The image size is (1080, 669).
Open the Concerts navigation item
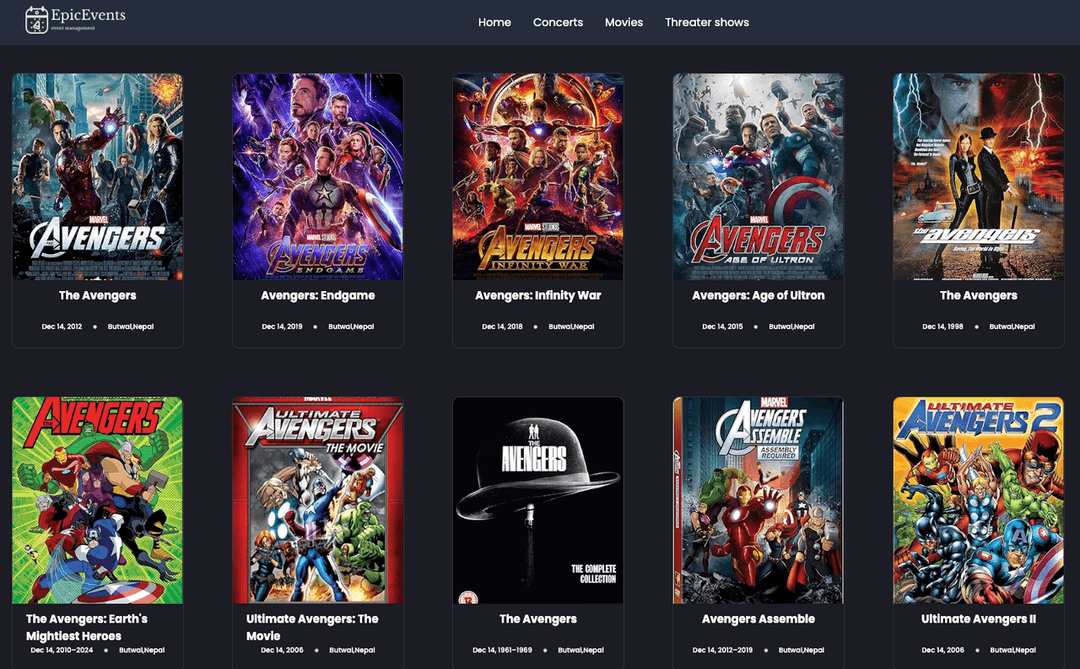click(x=557, y=22)
